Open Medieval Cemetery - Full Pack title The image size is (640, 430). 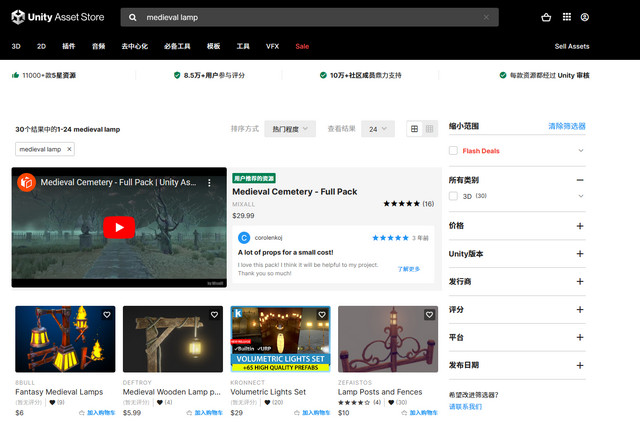(x=295, y=192)
